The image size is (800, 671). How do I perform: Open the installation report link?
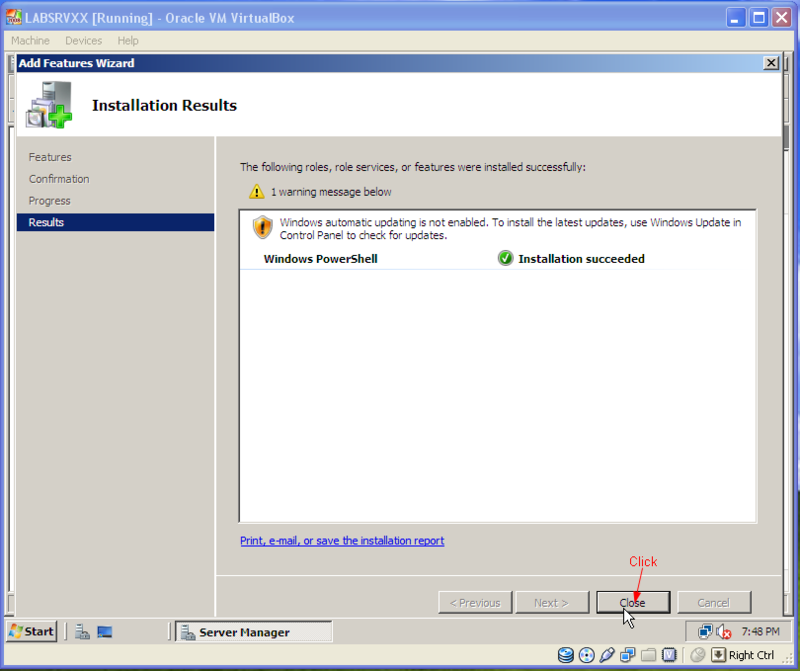[342, 540]
